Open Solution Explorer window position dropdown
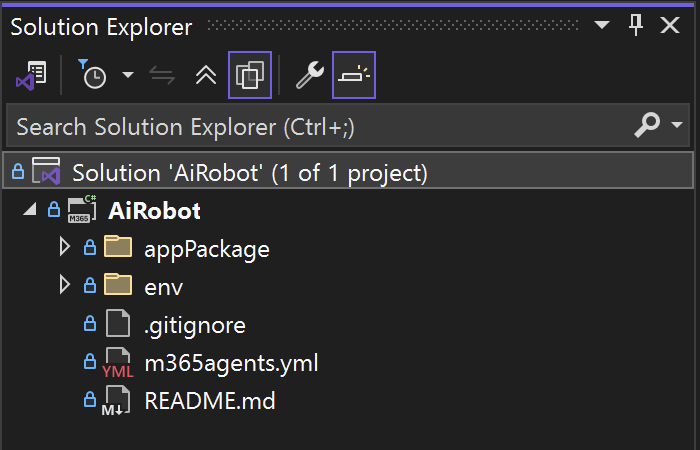 [x=602, y=25]
